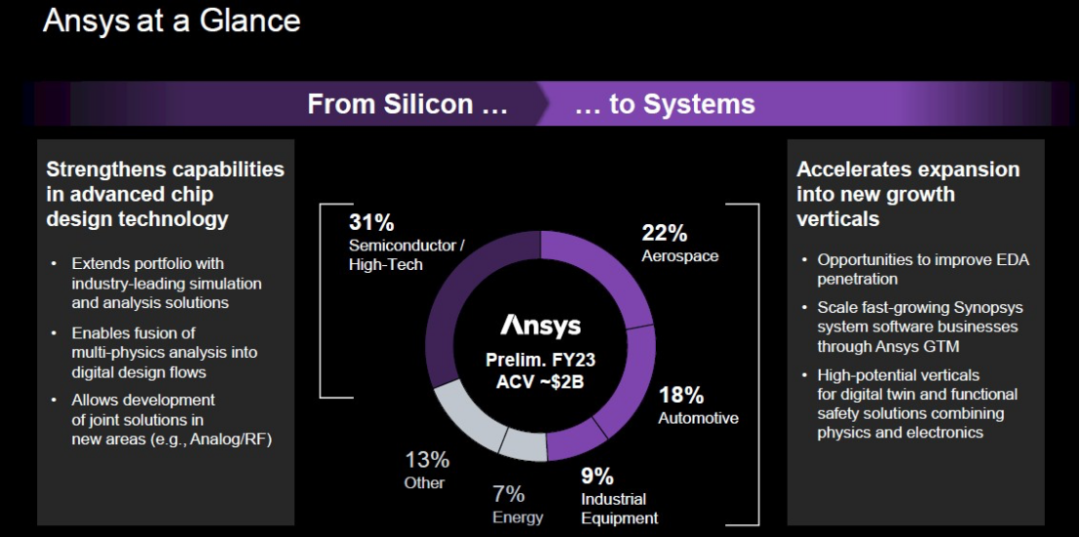This screenshot has width=1080, height=537.
Task: Click the "Opportunities to improve EDA penetration" bullet
Action: [922, 269]
